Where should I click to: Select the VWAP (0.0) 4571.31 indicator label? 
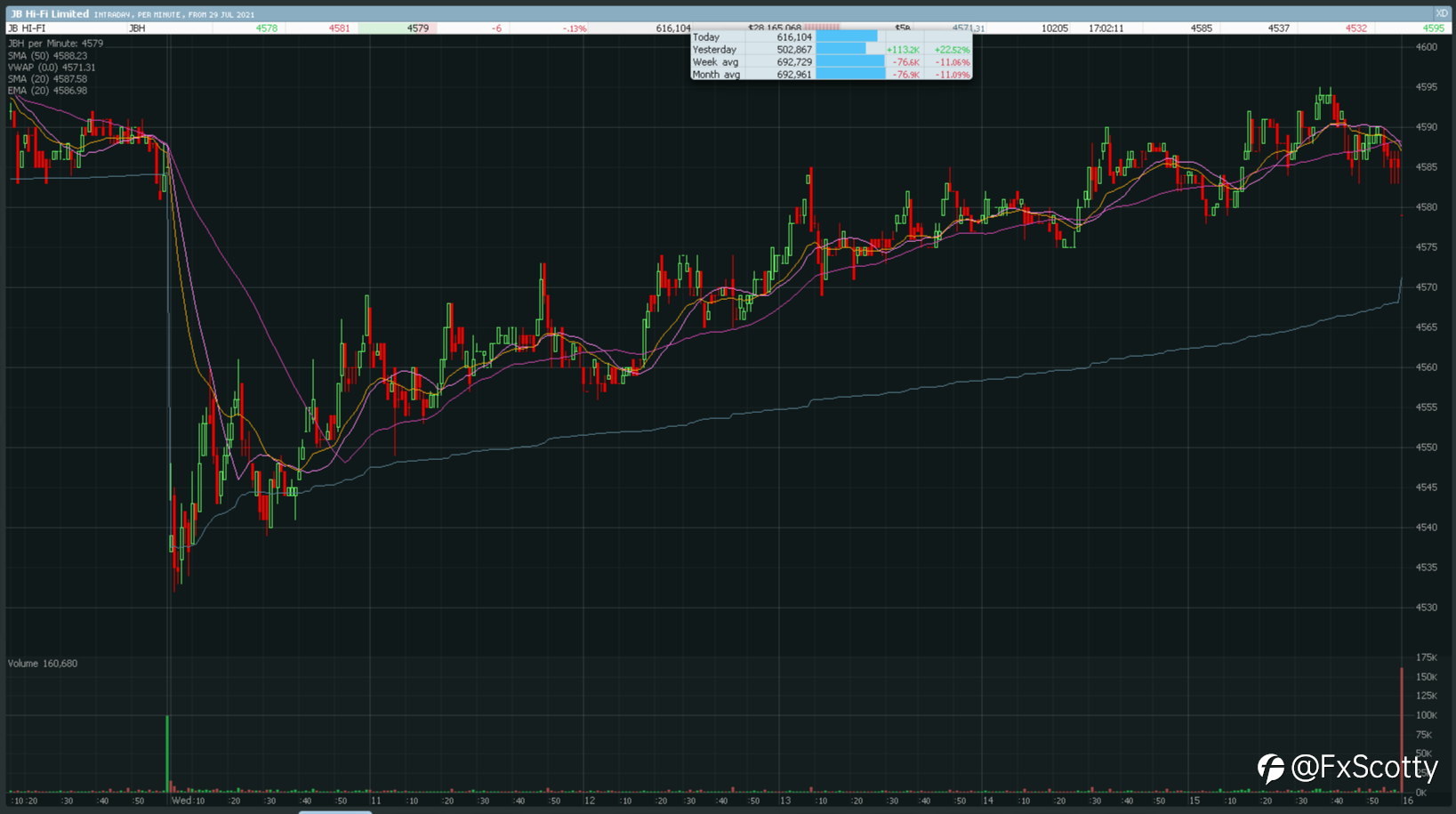[x=52, y=68]
